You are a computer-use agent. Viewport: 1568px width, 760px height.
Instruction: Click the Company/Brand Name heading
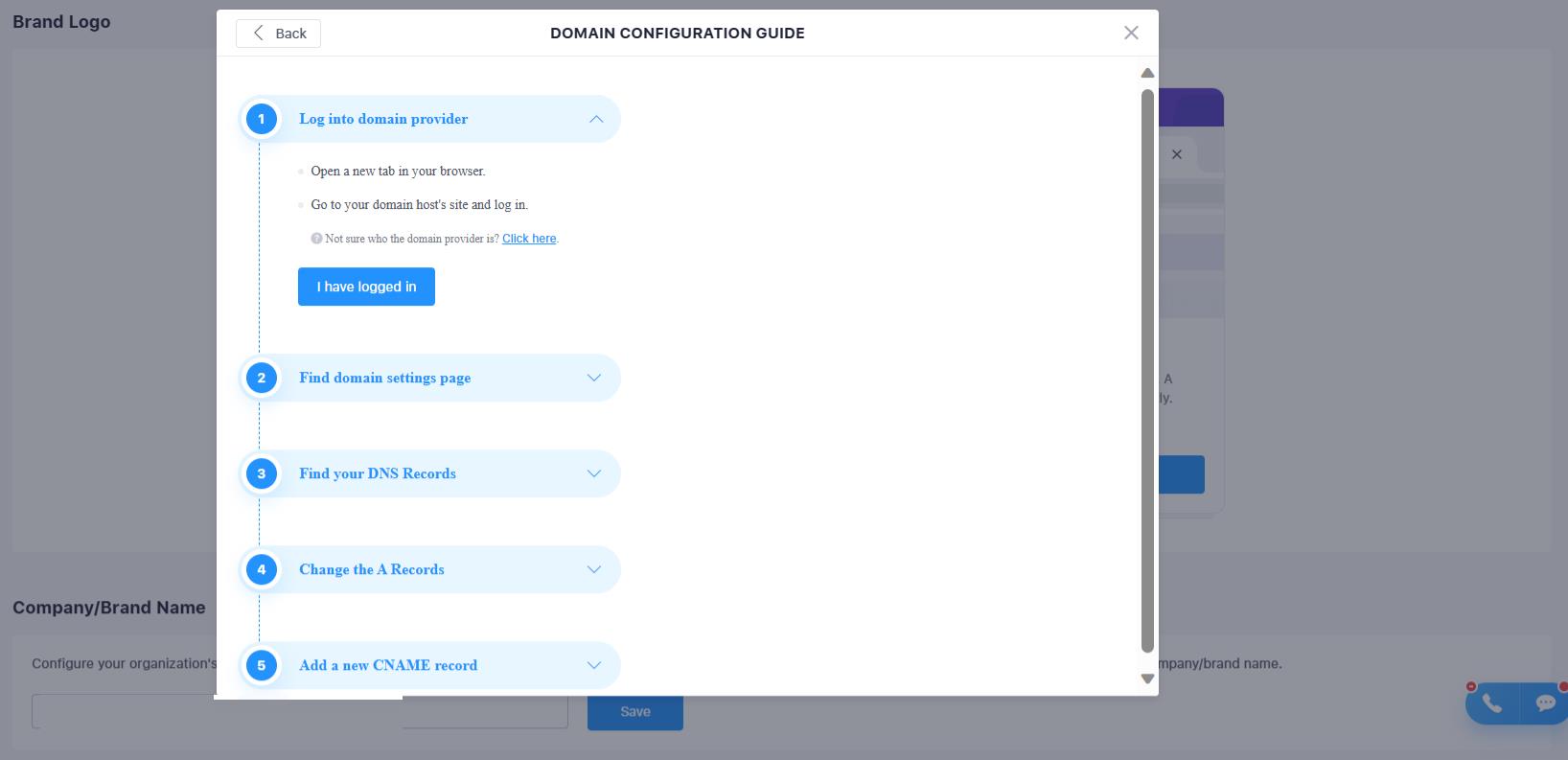pos(109,608)
